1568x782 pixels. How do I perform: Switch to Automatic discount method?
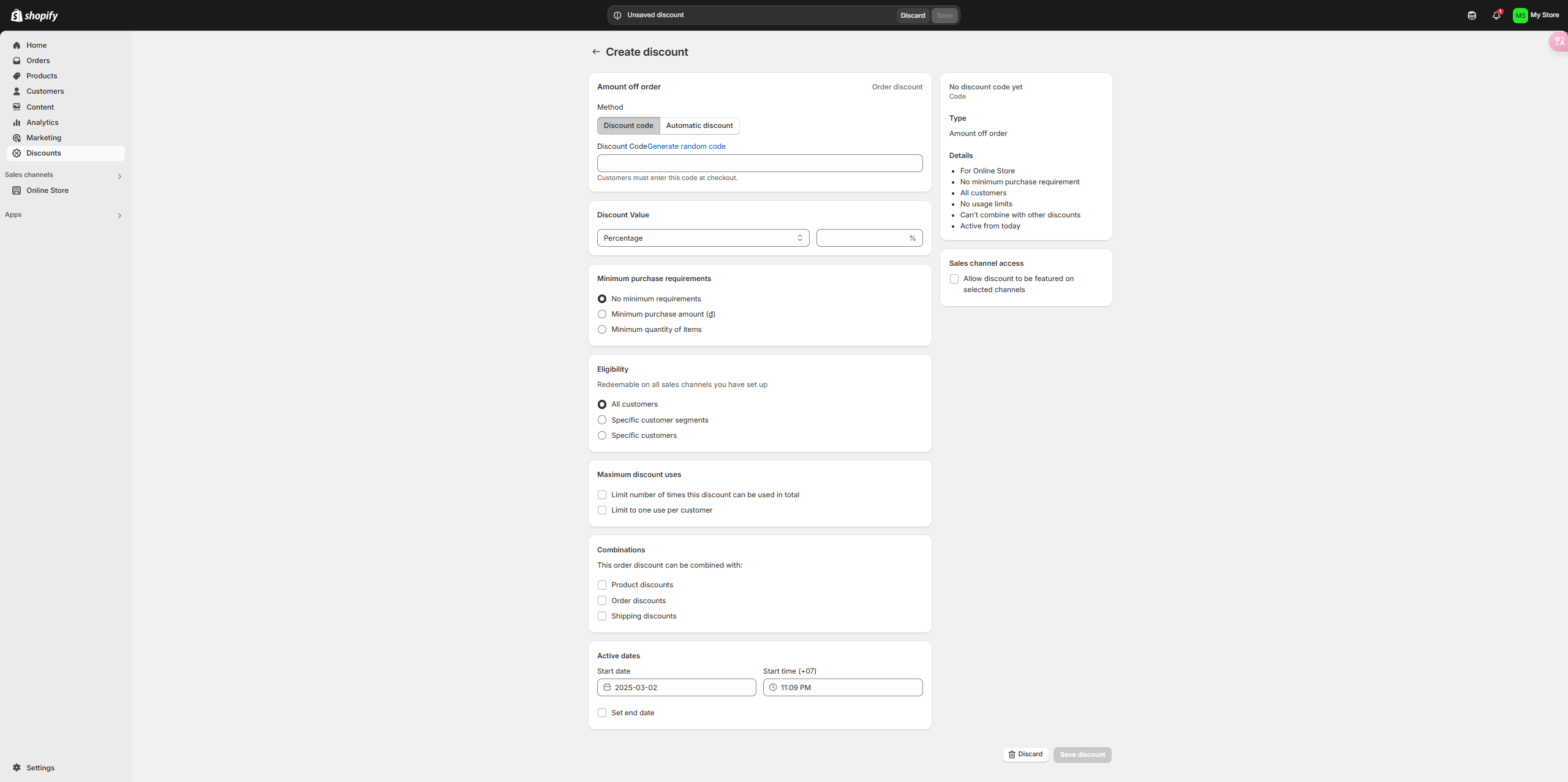coord(699,126)
